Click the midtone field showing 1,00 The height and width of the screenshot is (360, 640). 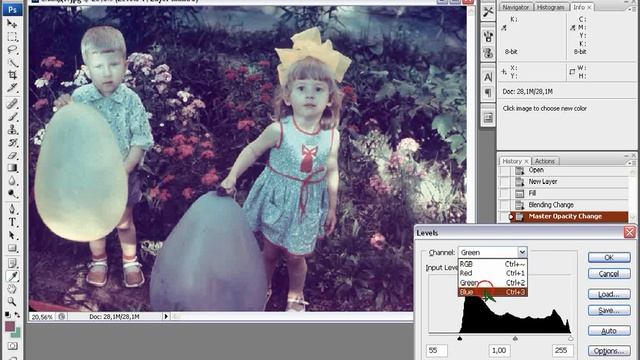pos(499,350)
